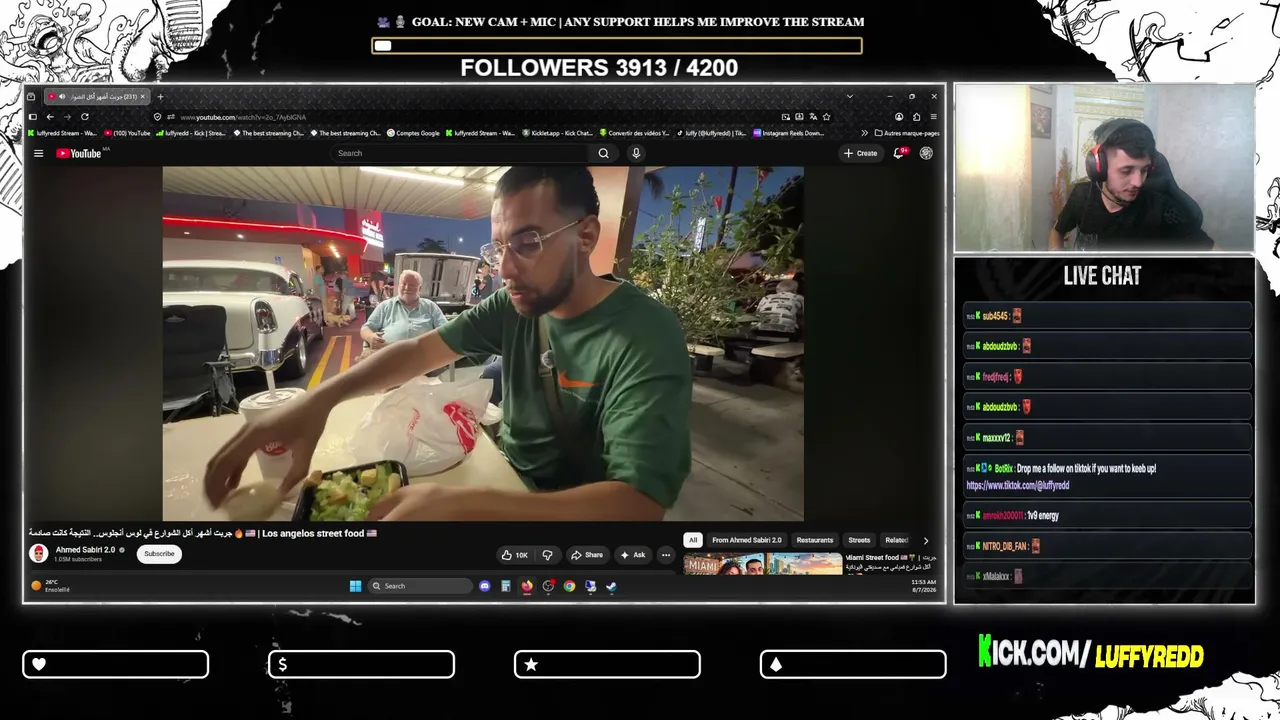The height and width of the screenshot is (720, 1280).
Task: Select the Streets filter chip
Action: (859, 540)
